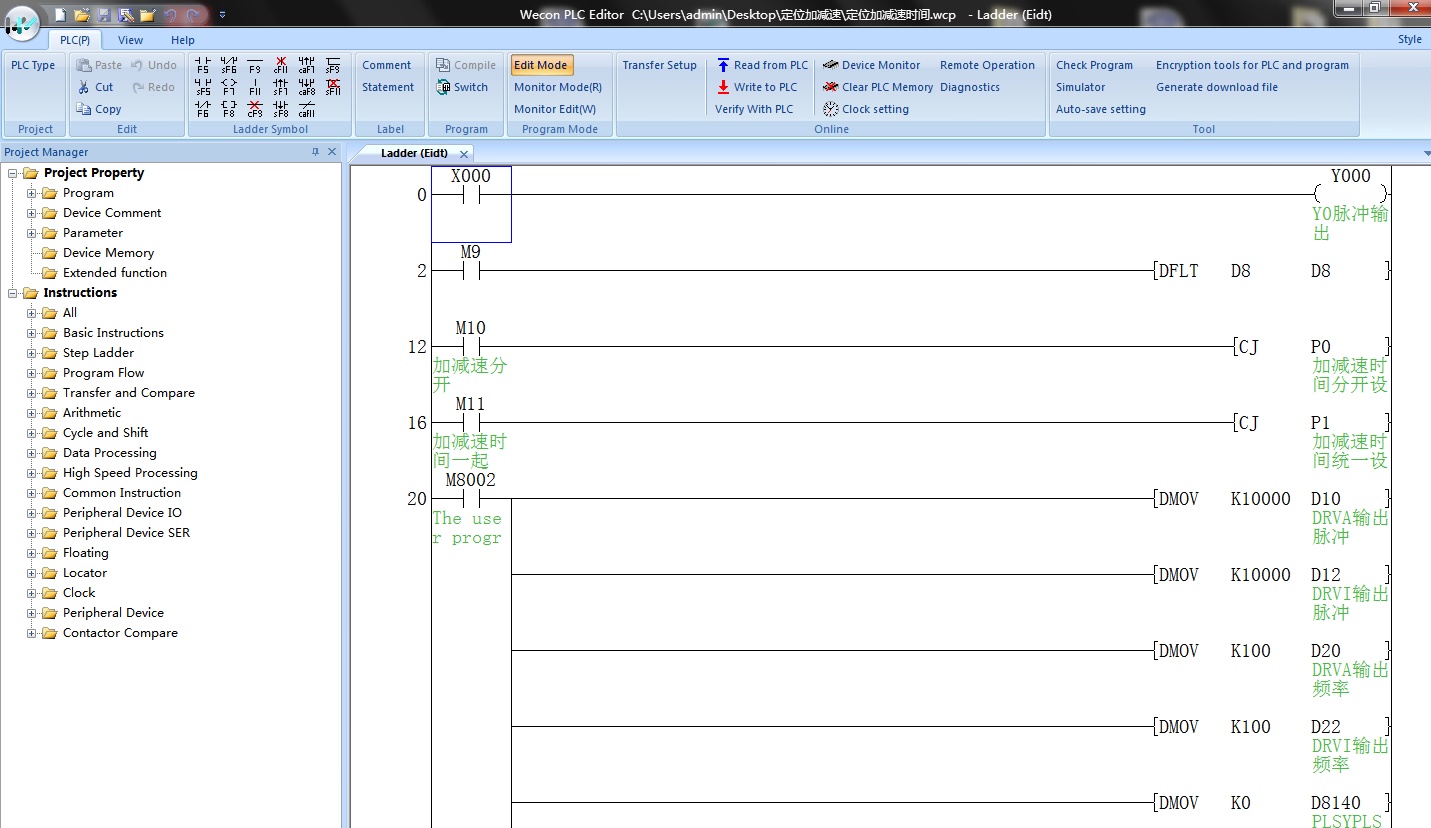Toggle Edit Mode off
This screenshot has height=828, width=1431.
tap(541, 65)
